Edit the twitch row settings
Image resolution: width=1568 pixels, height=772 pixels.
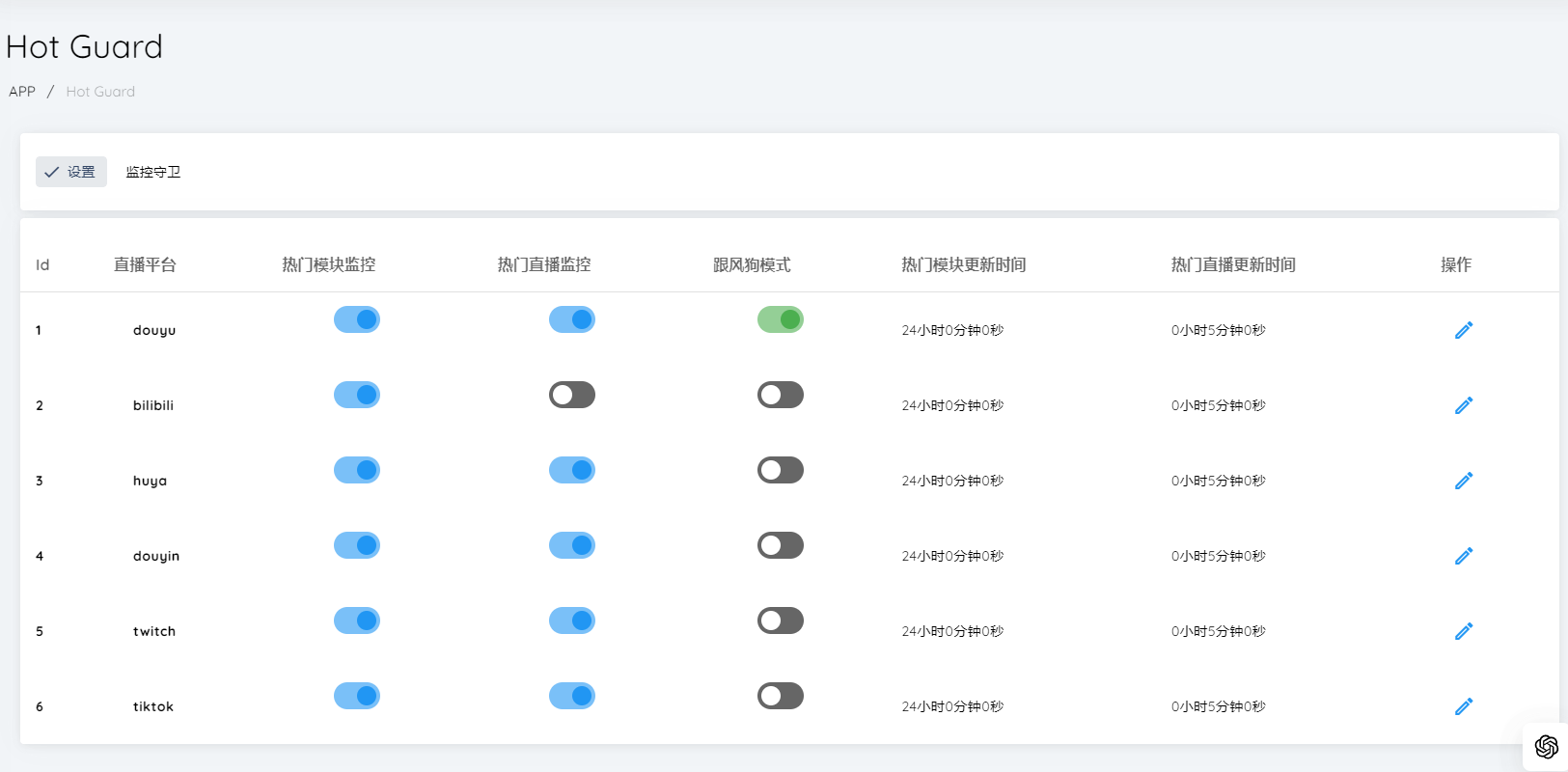click(x=1463, y=631)
